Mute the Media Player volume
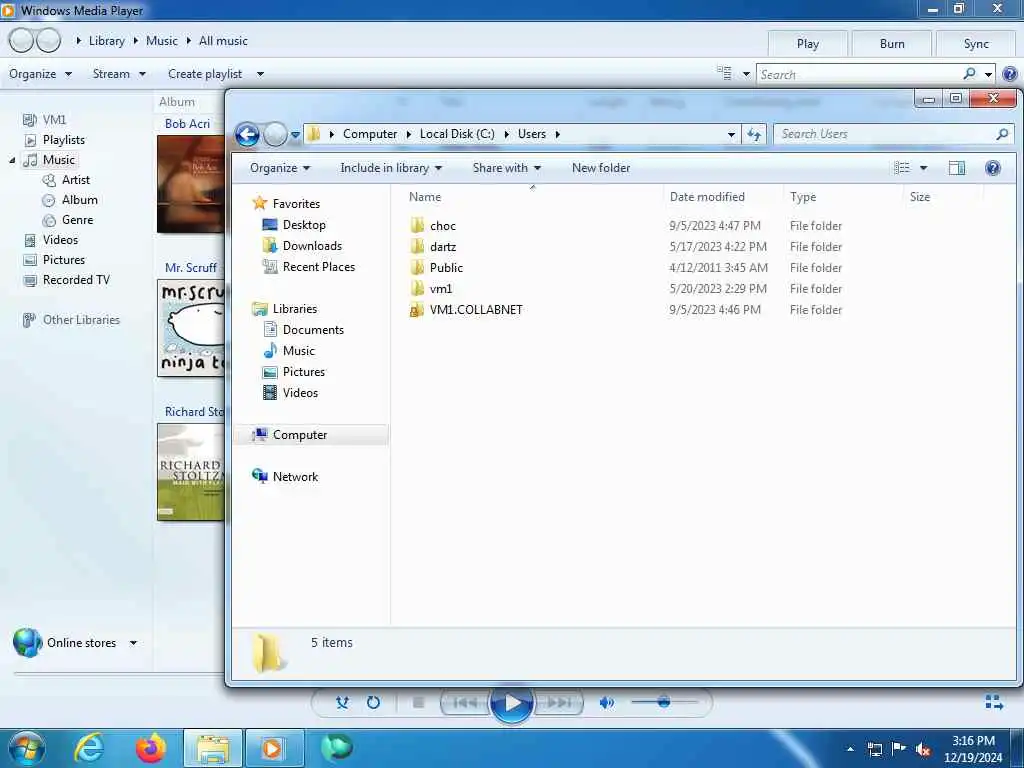Image resolution: width=1024 pixels, height=768 pixels. [606, 703]
